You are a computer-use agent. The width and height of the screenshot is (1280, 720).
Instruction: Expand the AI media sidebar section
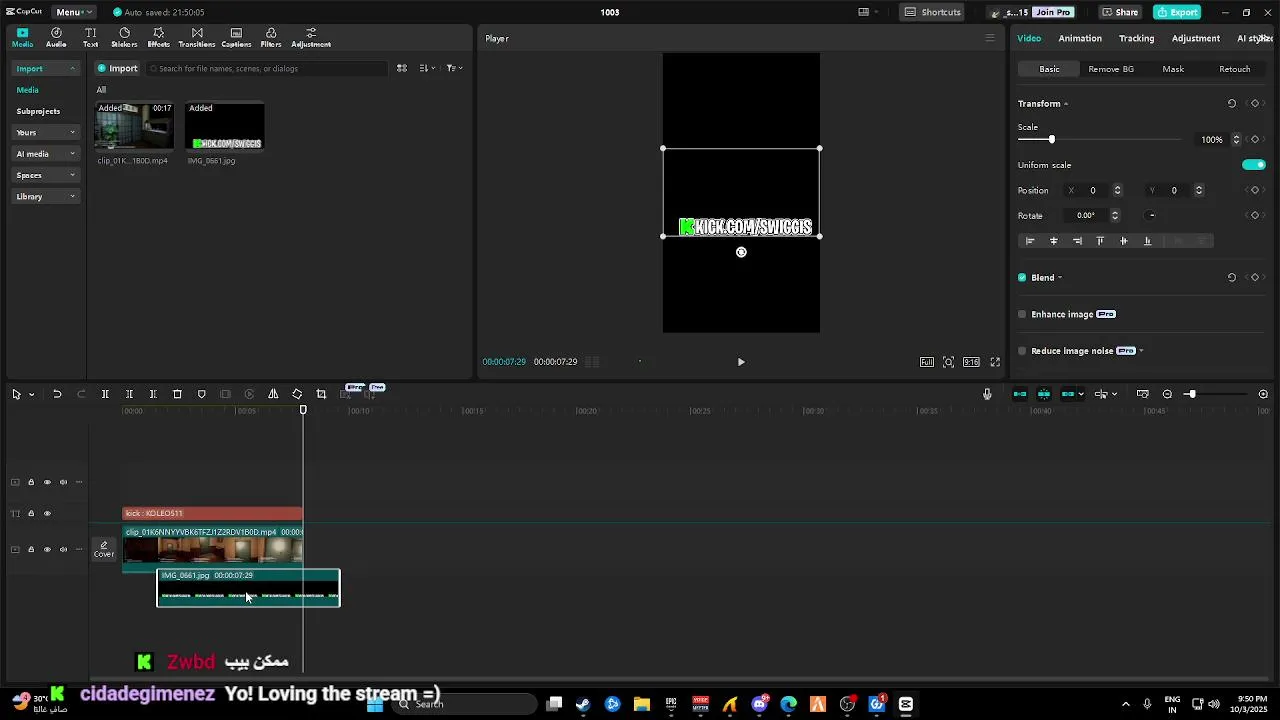[x=46, y=154]
